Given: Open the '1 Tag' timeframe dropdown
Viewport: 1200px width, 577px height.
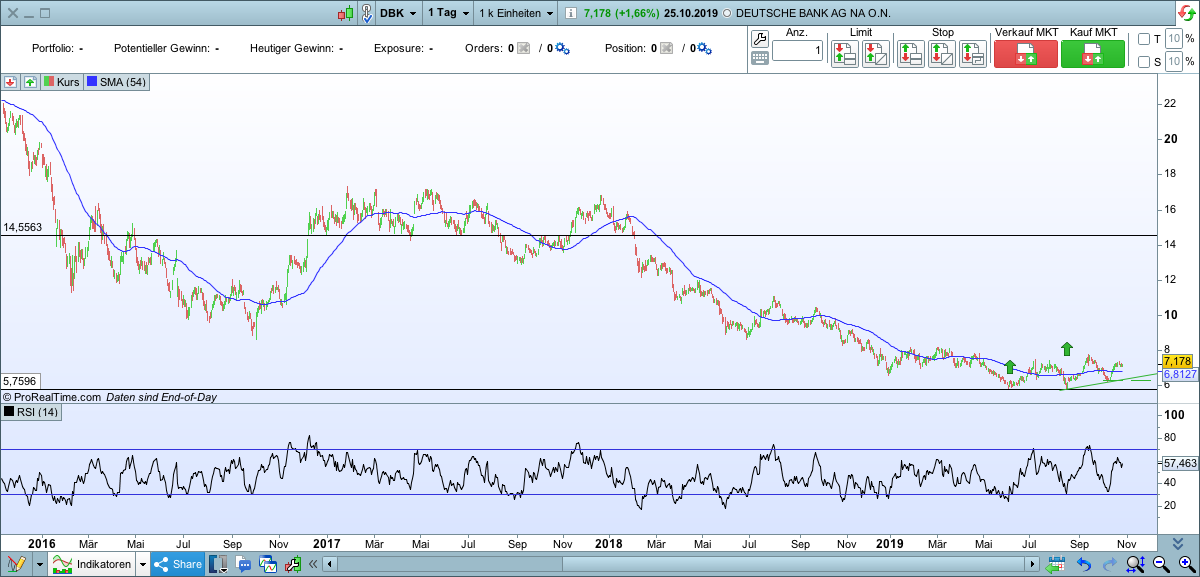Looking at the screenshot, I should 447,13.
